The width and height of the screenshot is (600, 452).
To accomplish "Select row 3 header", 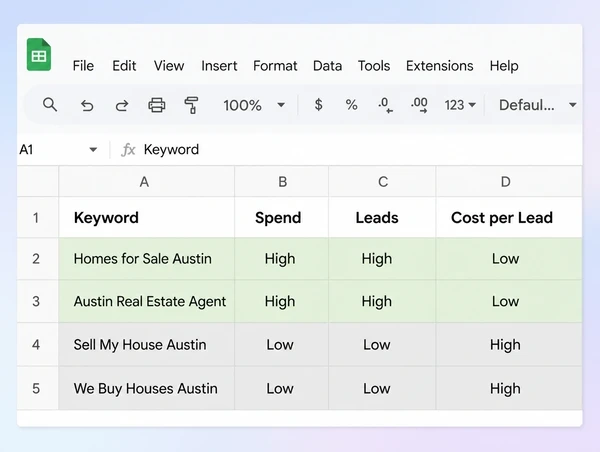I will coord(38,301).
